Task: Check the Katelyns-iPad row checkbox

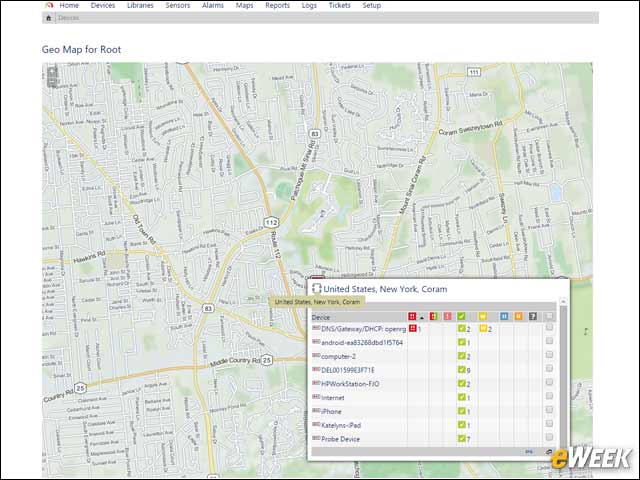Action: click(x=549, y=423)
